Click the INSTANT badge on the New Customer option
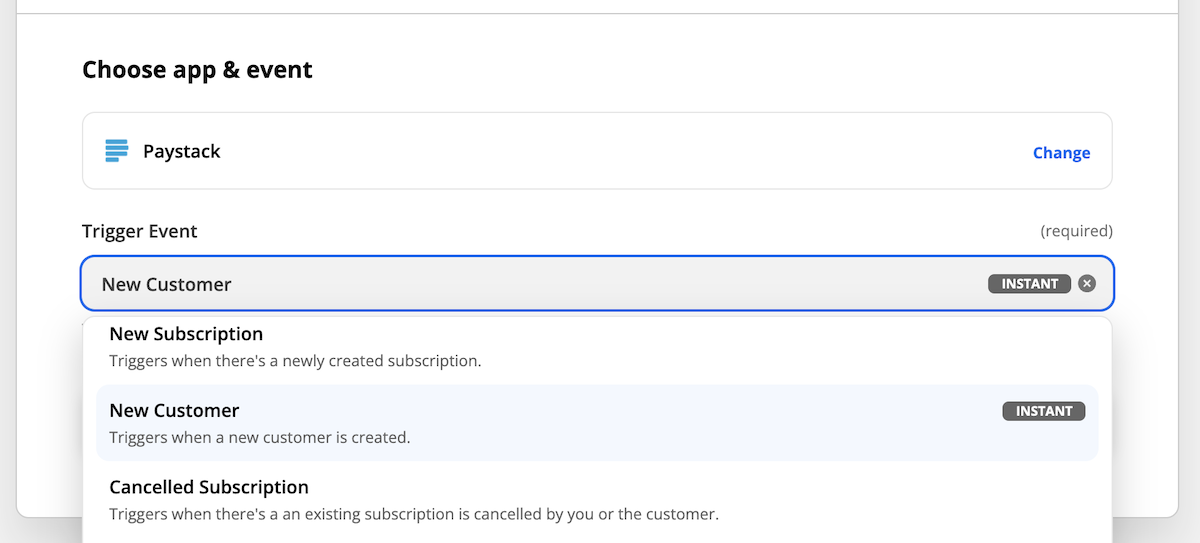The height and width of the screenshot is (543, 1200). (x=1044, y=411)
